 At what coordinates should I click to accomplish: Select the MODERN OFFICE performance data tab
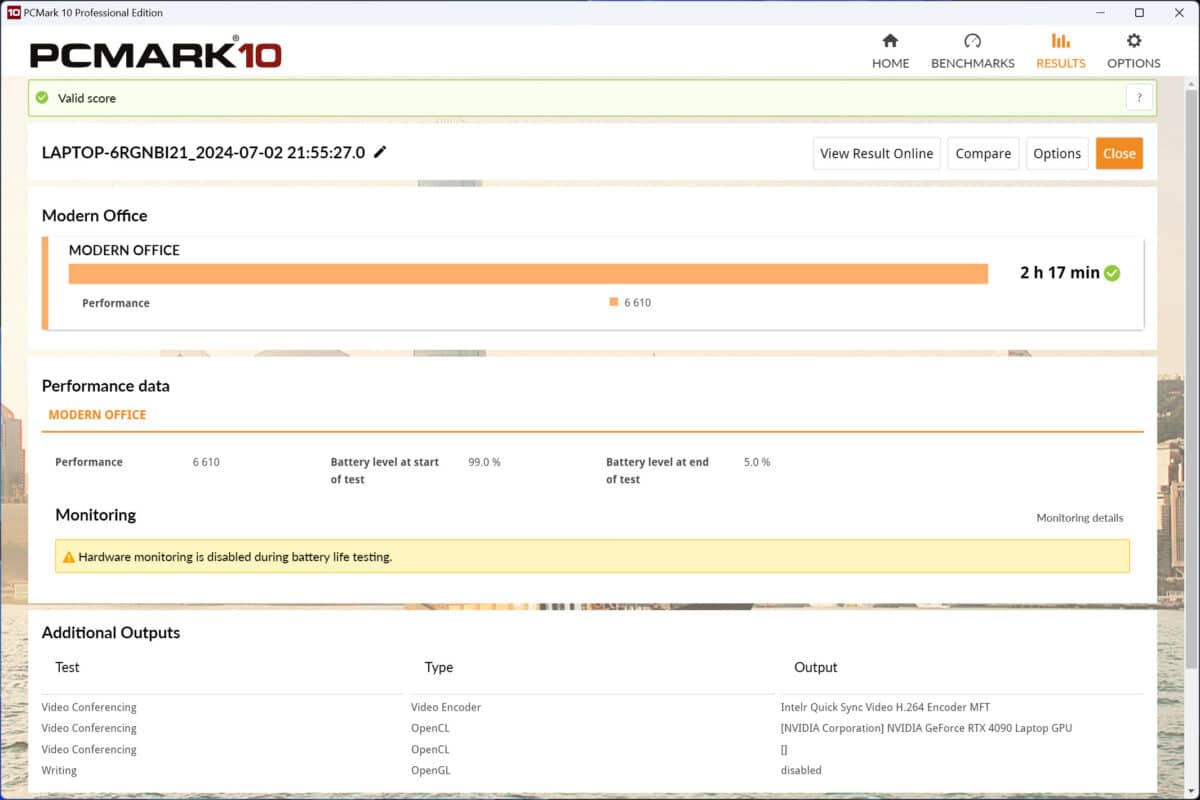point(97,415)
